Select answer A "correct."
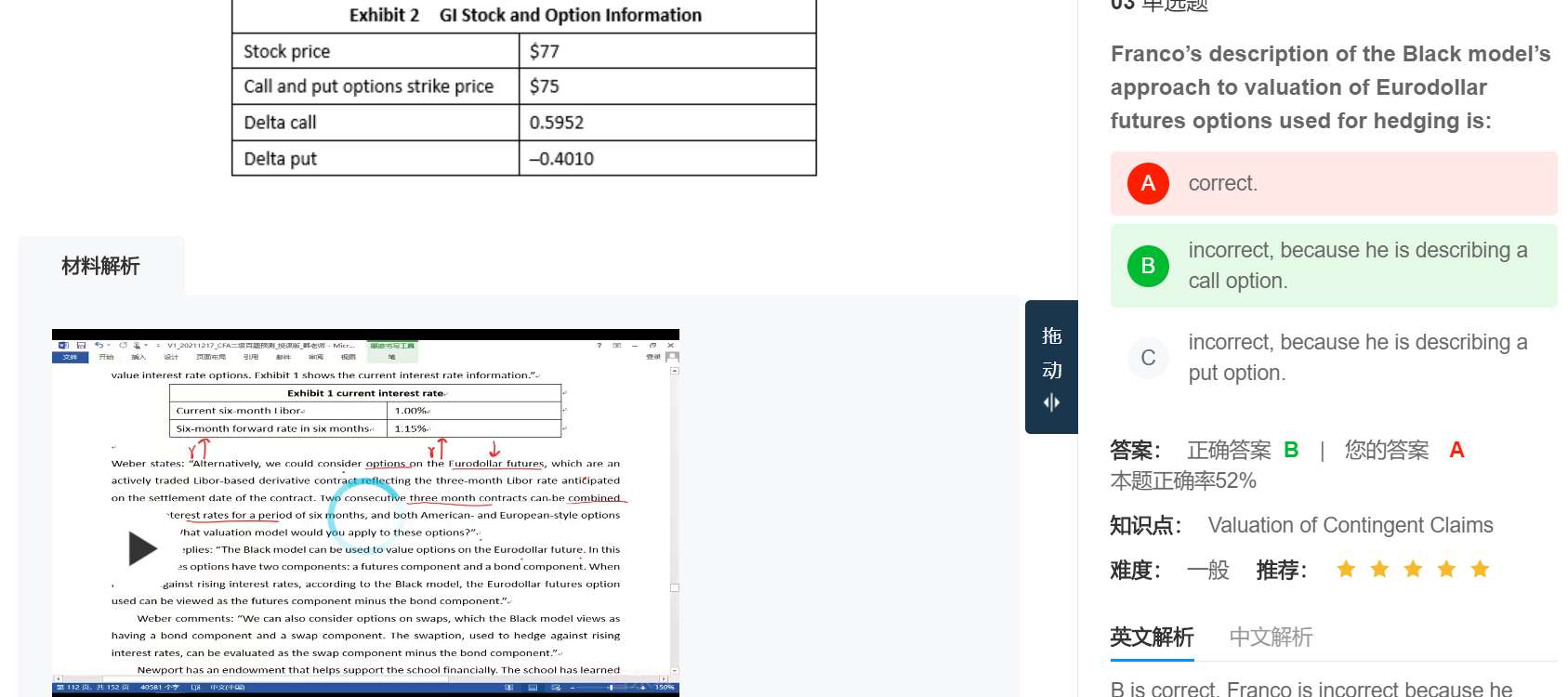The height and width of the screenshot is (697, 1568). point(1334,184)
